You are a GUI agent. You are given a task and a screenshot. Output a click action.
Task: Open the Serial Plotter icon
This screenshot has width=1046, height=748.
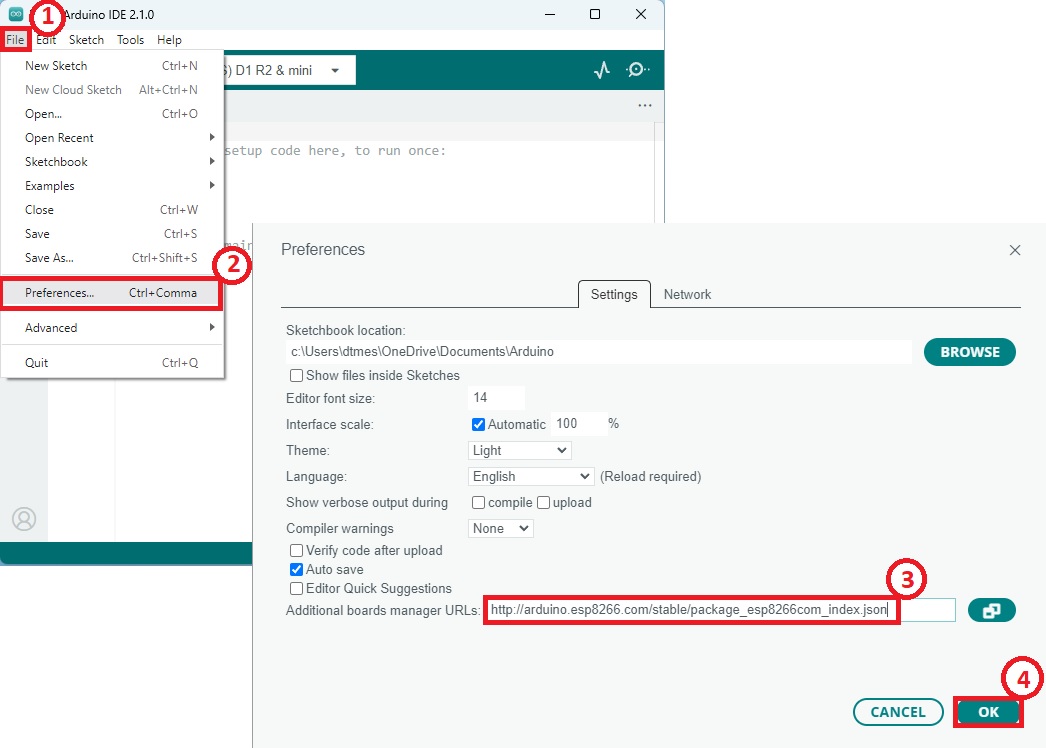pos(601,70)
